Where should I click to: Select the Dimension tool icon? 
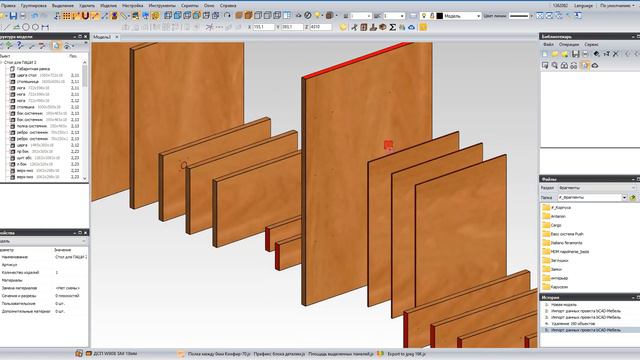(45, 27)
